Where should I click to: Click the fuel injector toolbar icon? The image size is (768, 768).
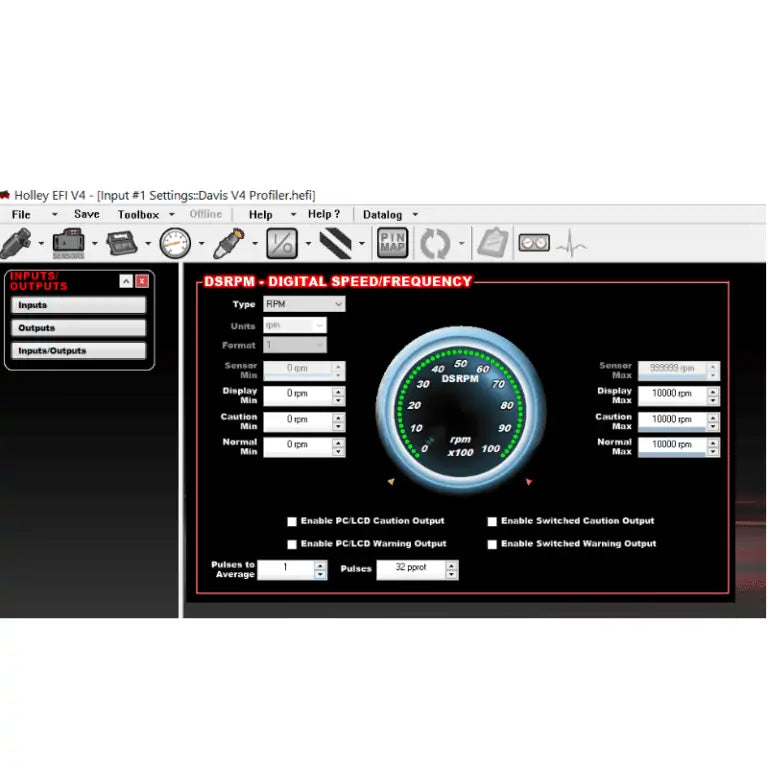pos(17,243)
